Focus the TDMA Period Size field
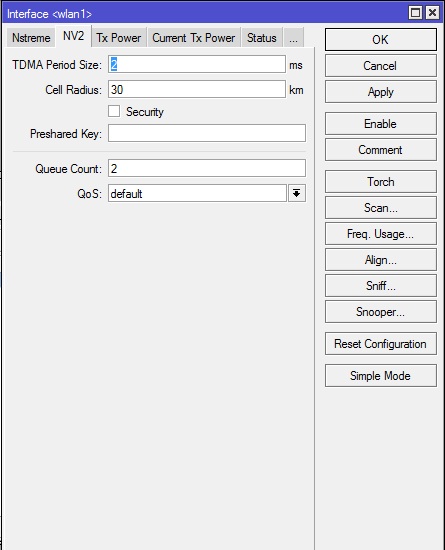 pos(197,64)
